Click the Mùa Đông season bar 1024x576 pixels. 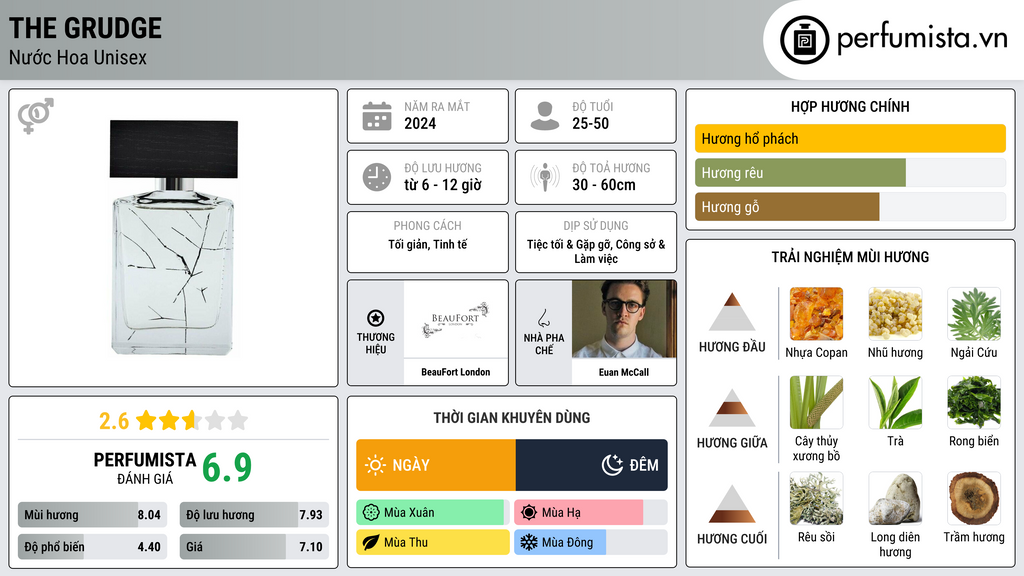tap(590, 542)
